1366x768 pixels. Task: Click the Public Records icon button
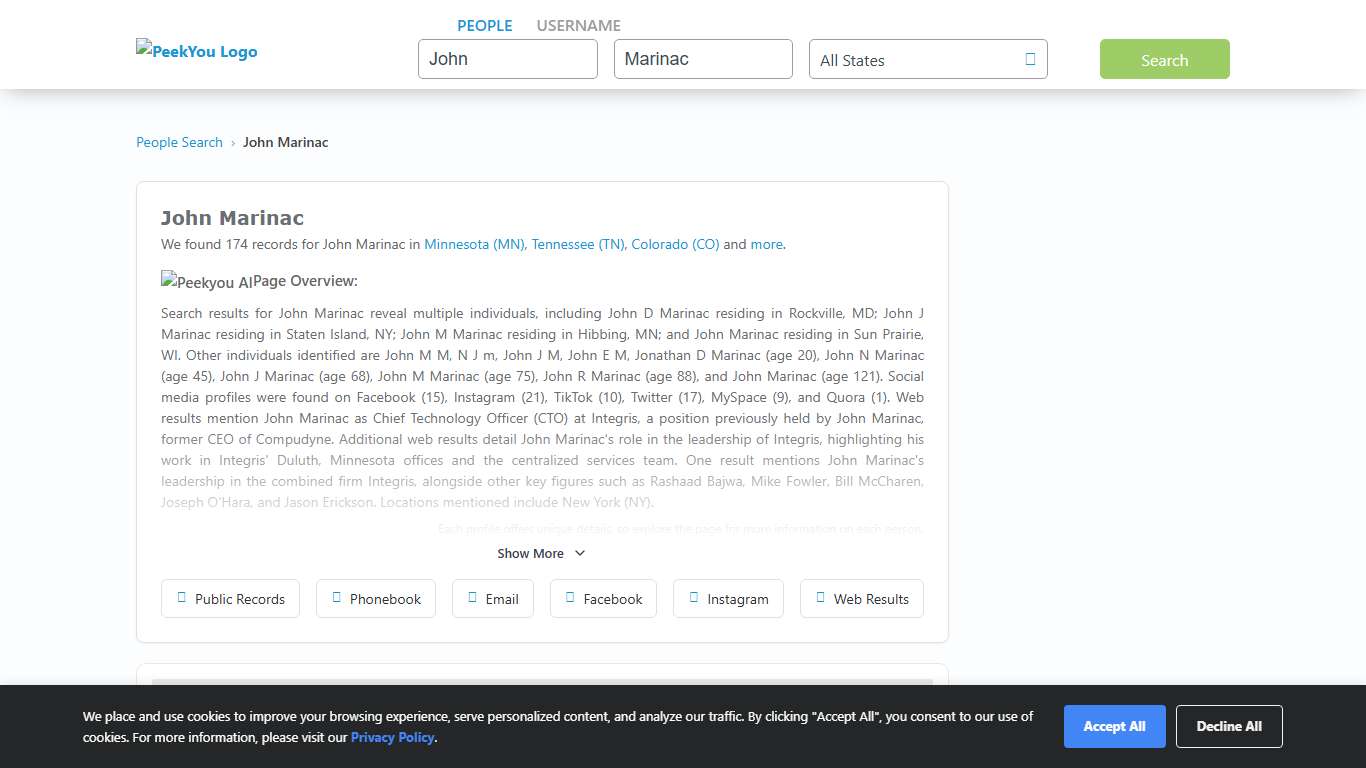181,598
